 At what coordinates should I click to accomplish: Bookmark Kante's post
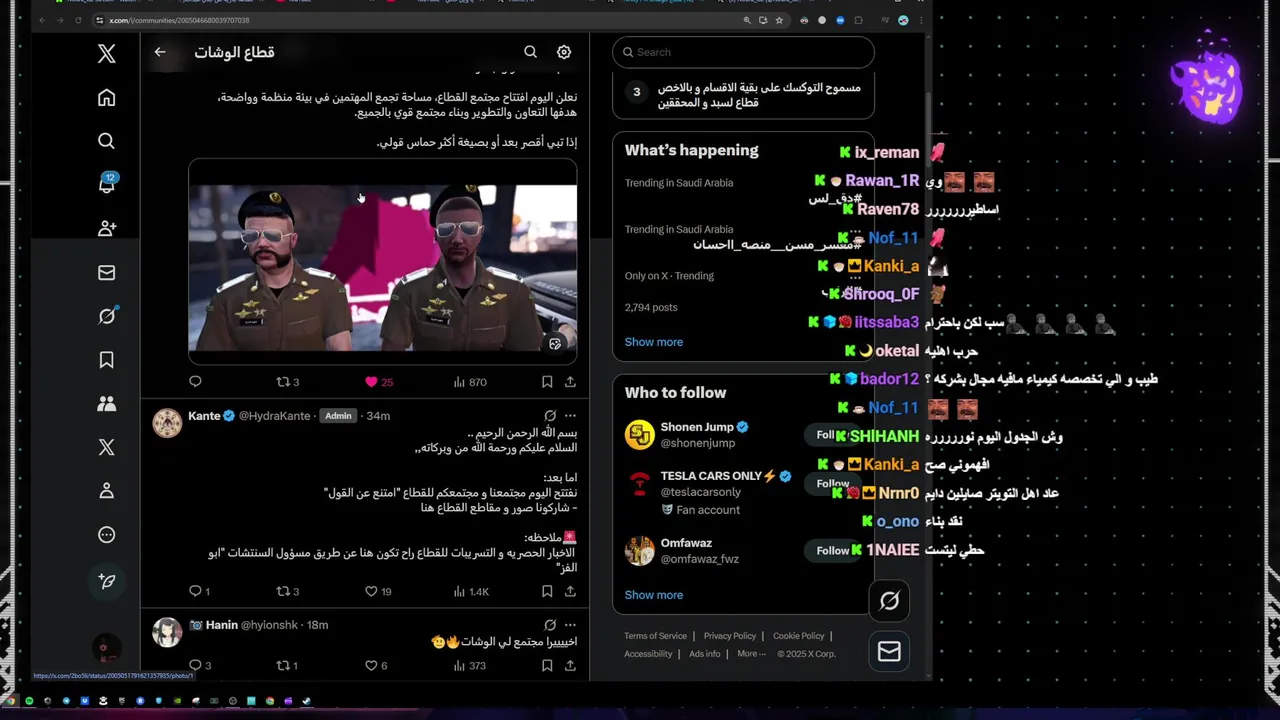click(x=547, y=592)
